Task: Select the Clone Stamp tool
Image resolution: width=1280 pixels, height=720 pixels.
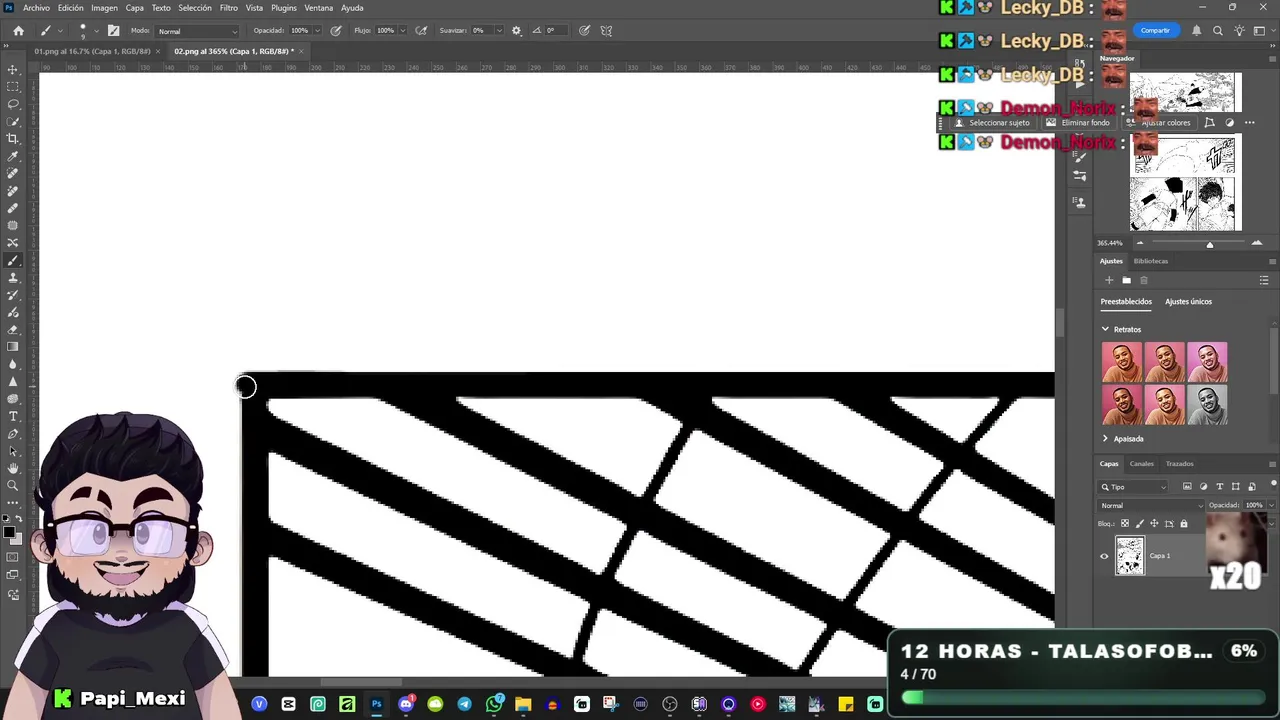Action: point(13,277)
